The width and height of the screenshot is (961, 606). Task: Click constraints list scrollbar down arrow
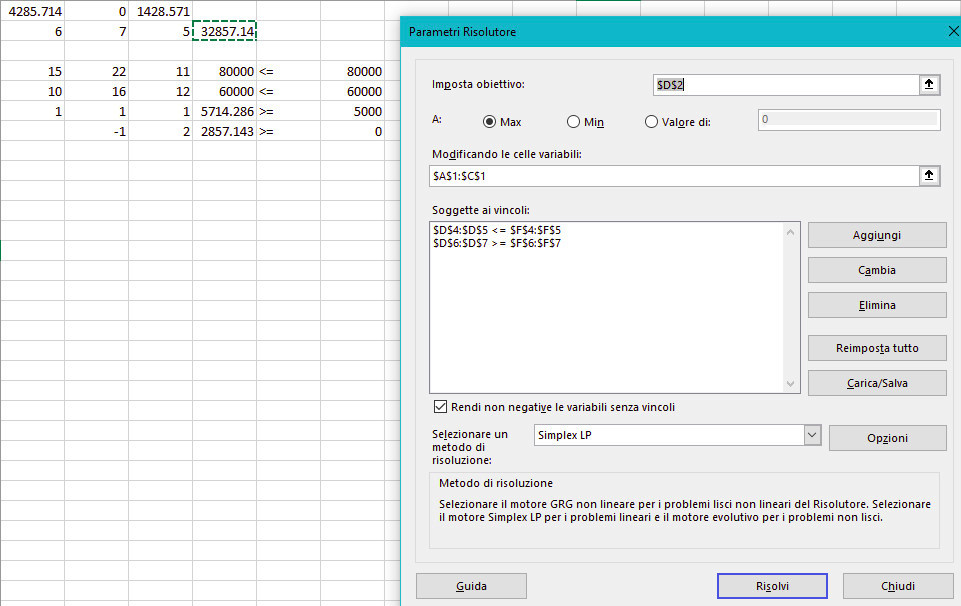[791, 384]
